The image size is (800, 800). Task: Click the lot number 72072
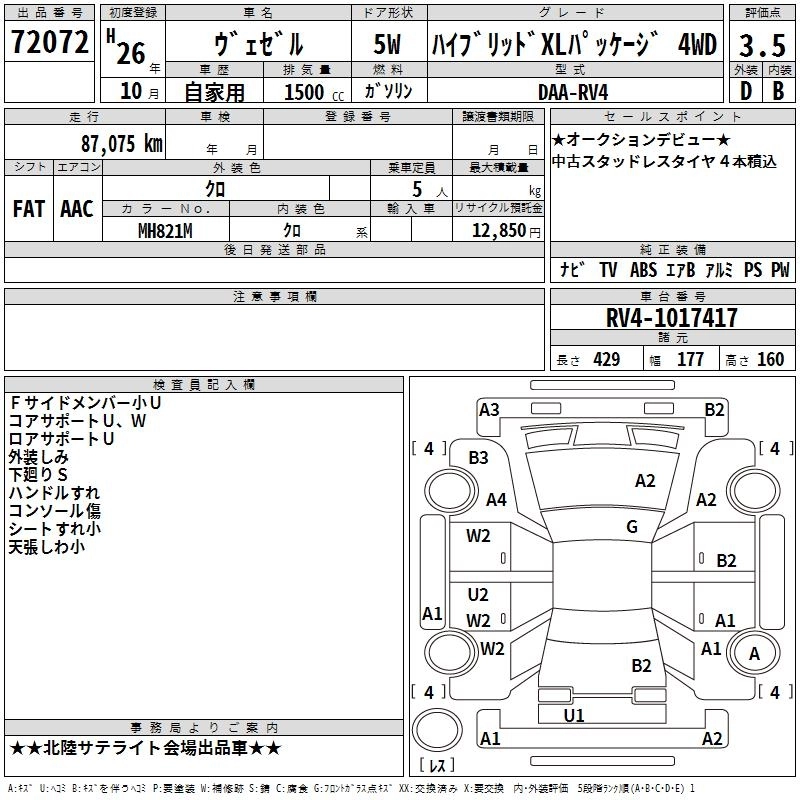point(48,44)
